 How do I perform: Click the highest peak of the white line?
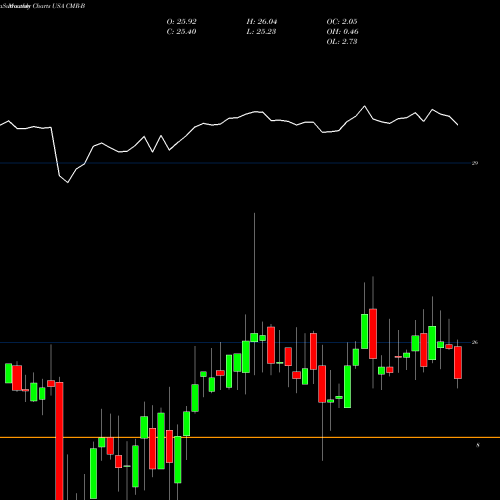point(364,106)
